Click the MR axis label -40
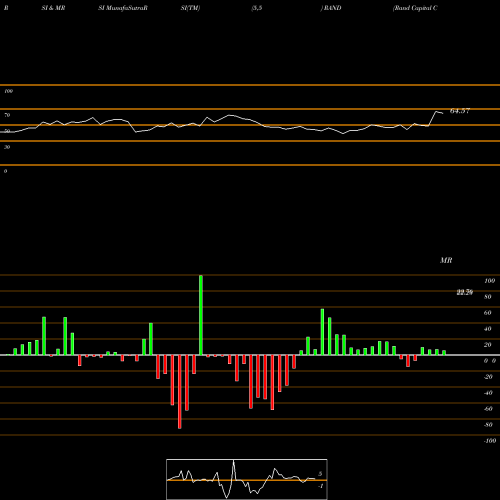The image size is (500, 500). 488,393
